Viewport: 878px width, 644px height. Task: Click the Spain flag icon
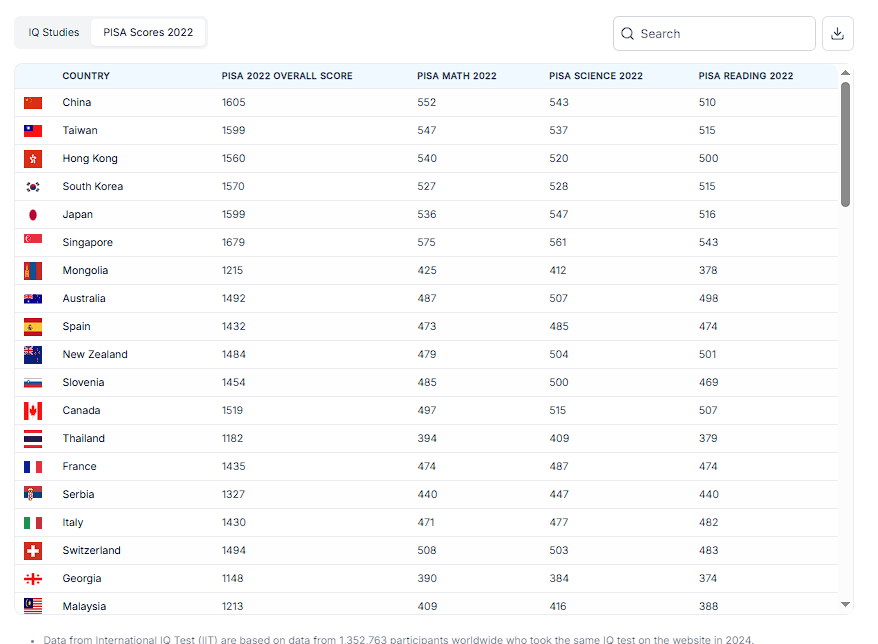coord(33,326)
